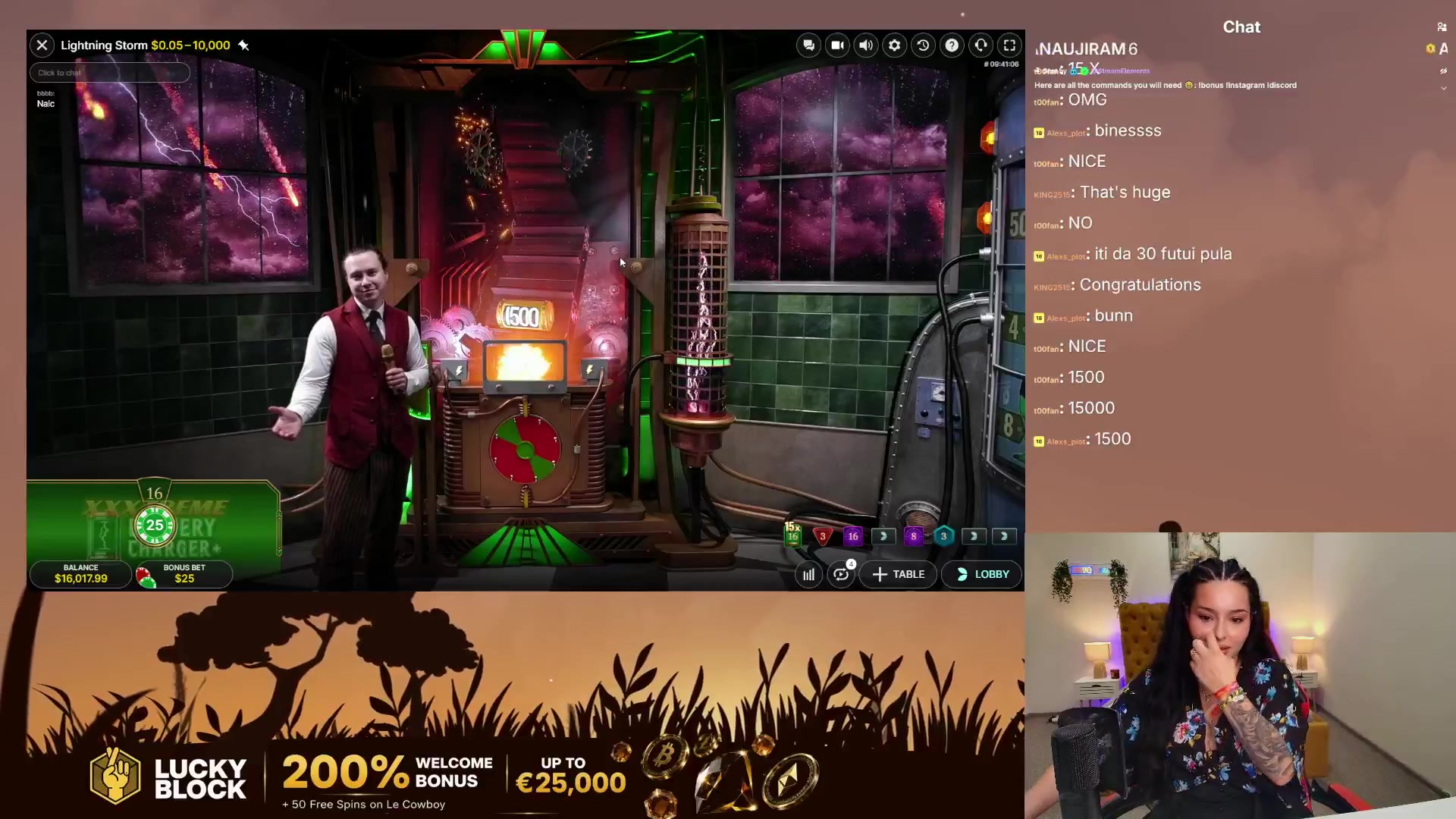This screenshot has height=819, width=1456.
Task: Click the 'Click to chat' input field
Action: [110, 73]
